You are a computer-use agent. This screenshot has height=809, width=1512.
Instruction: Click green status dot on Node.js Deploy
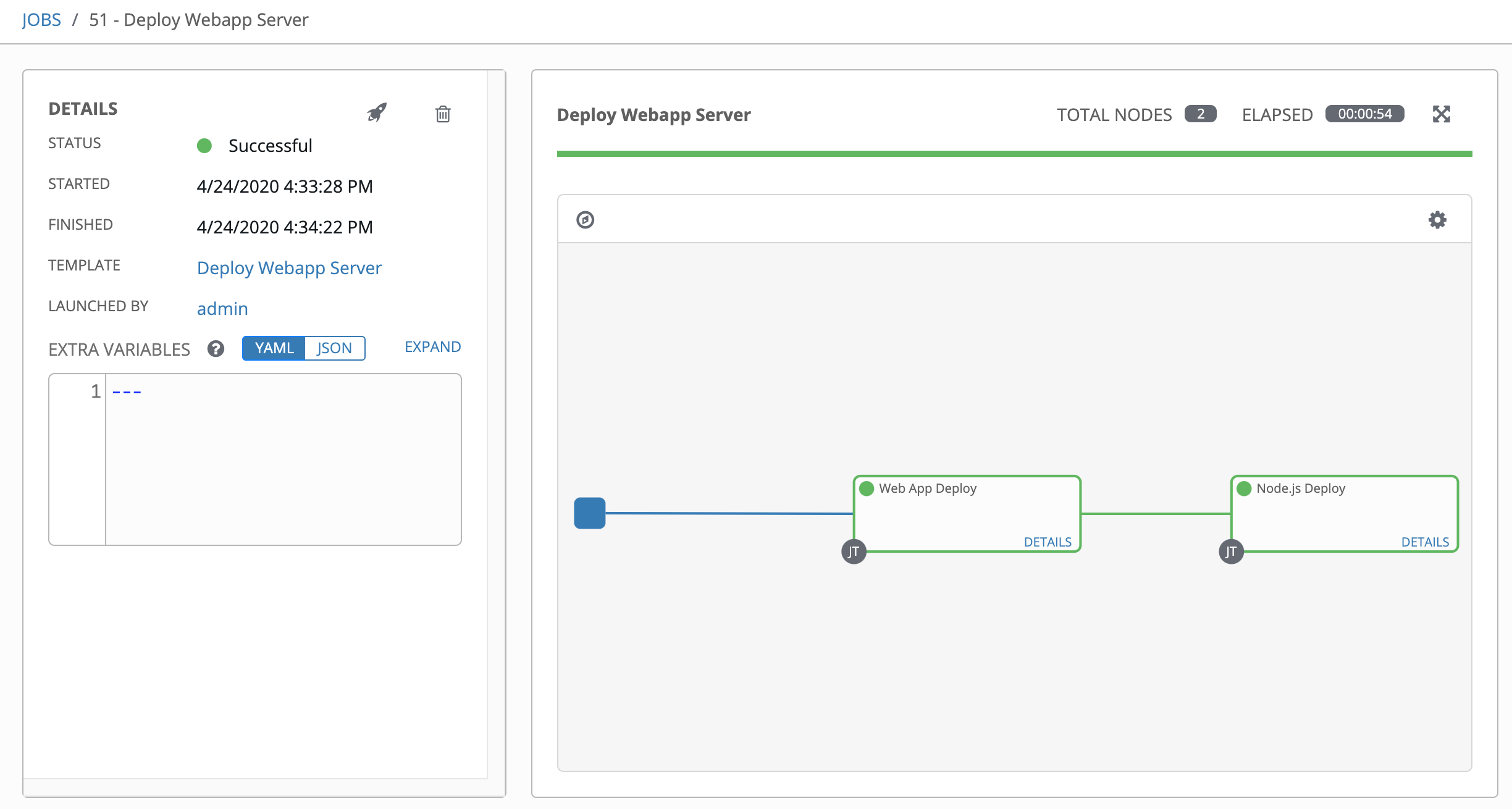coord(1244,488)
